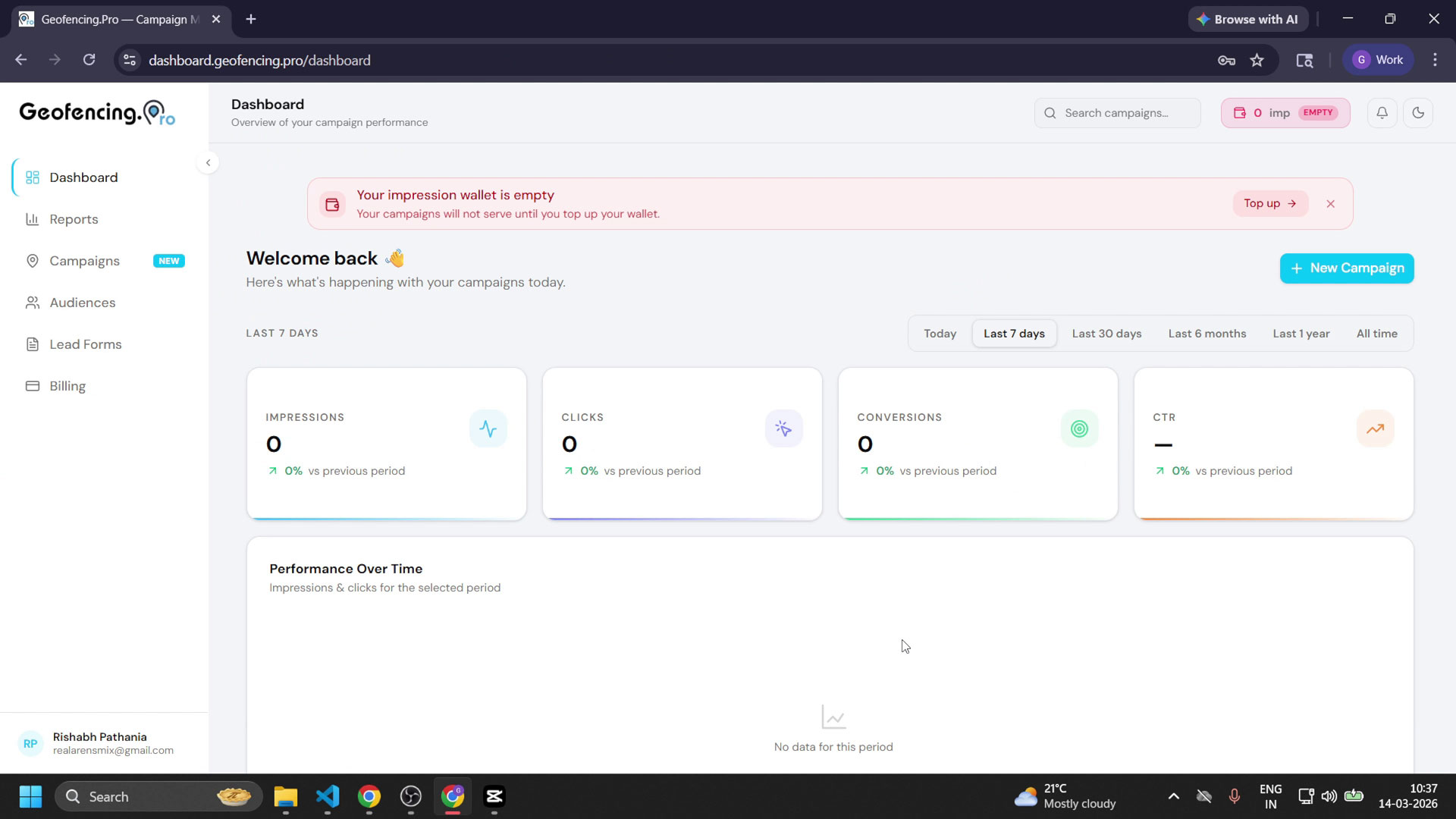Toggle dark mode theme

click(1419, 112)
